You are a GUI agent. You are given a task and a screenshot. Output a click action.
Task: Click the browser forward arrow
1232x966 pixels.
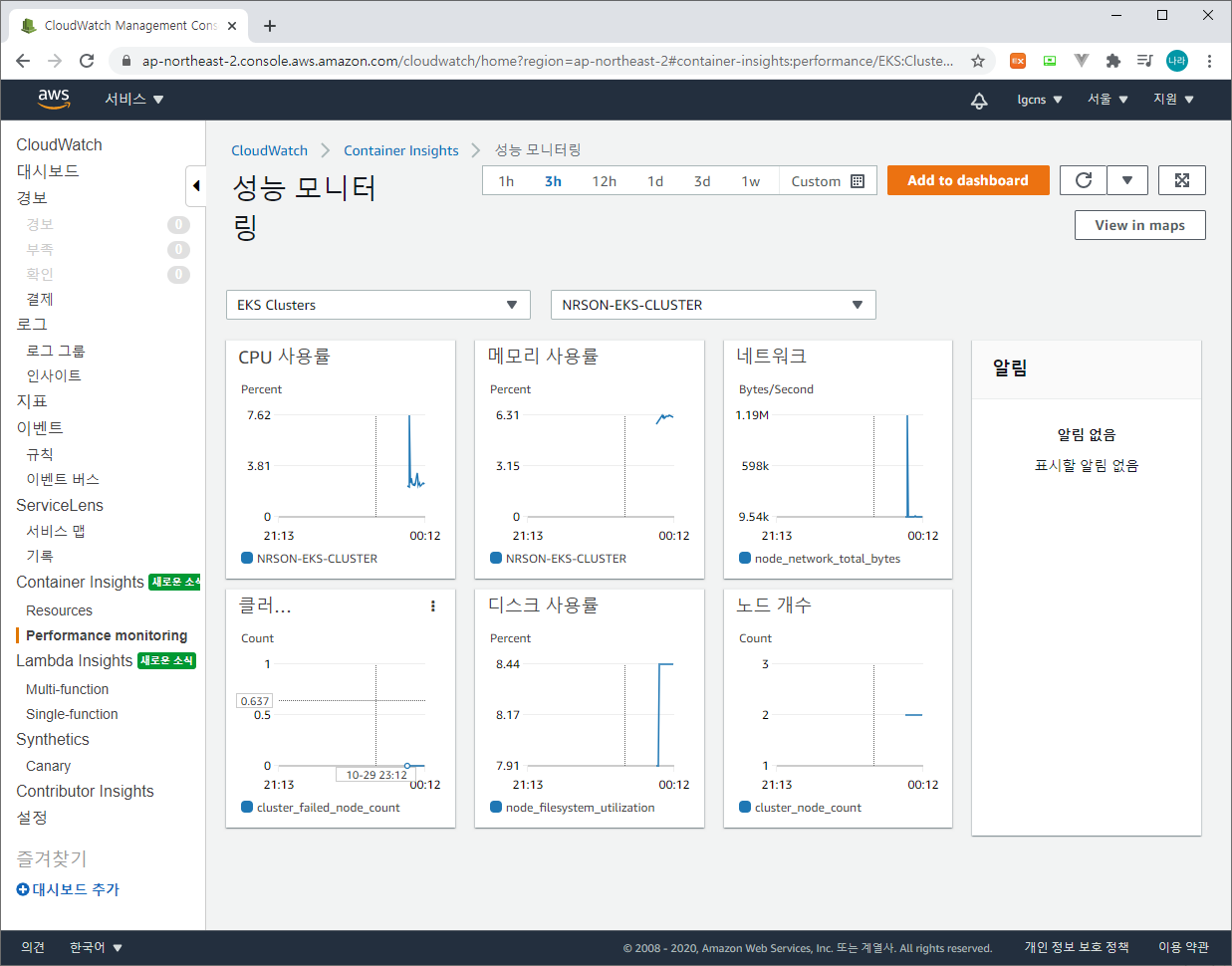55,61
